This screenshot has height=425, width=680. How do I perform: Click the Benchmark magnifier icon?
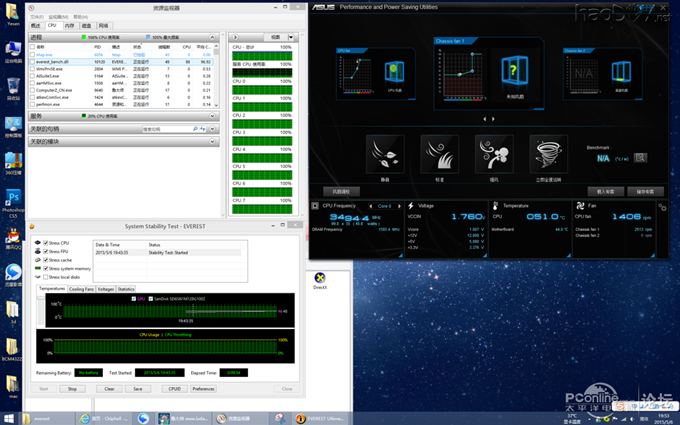[640, 158]
